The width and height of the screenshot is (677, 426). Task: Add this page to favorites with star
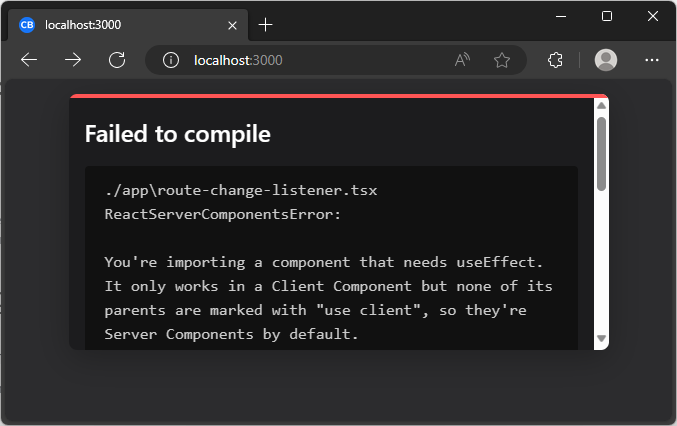coord(502,60)
